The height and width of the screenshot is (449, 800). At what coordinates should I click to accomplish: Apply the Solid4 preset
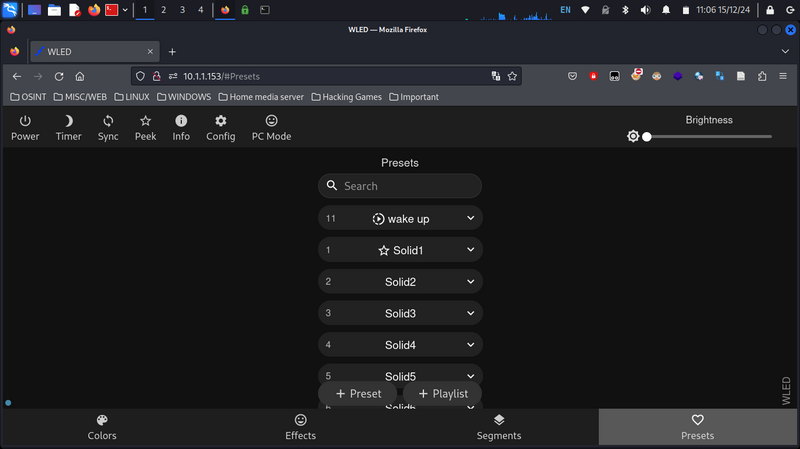coord(400,345)
